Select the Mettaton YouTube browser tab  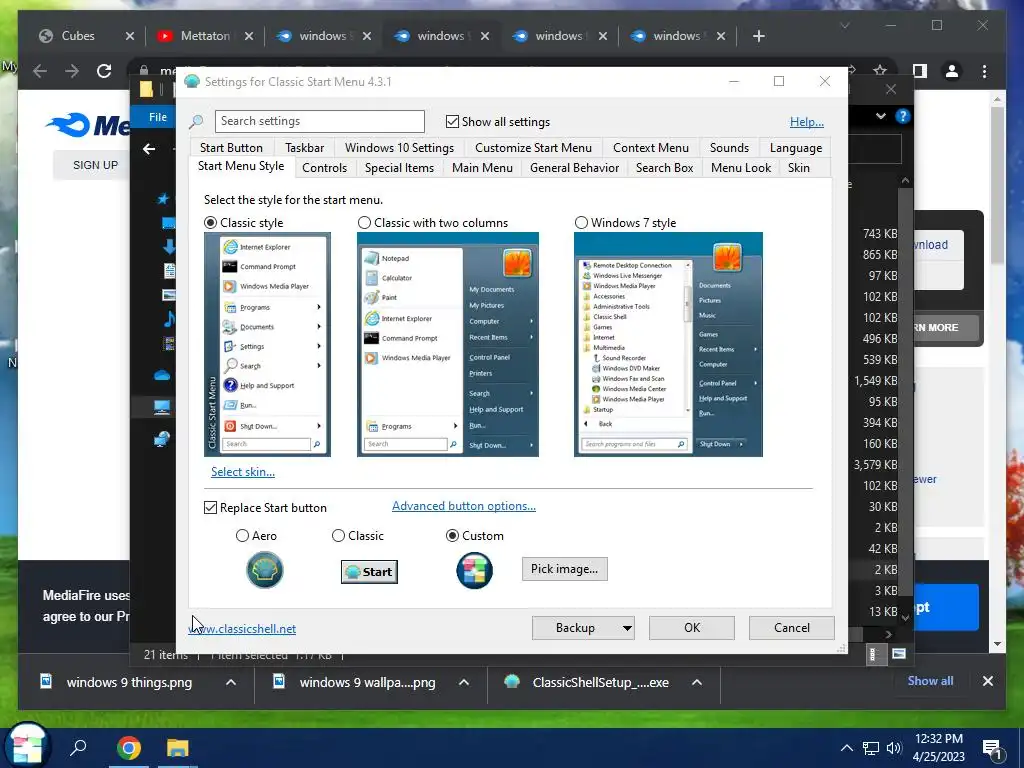coord(204,36)
